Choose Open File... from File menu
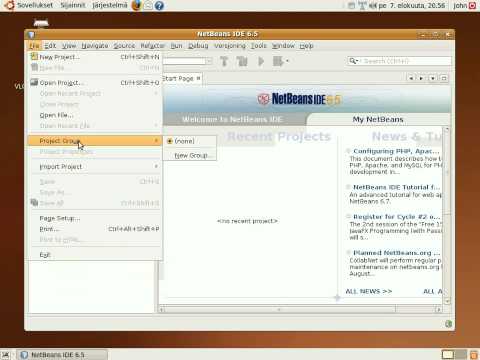This screenshot has width=480, height=360. 95,115
